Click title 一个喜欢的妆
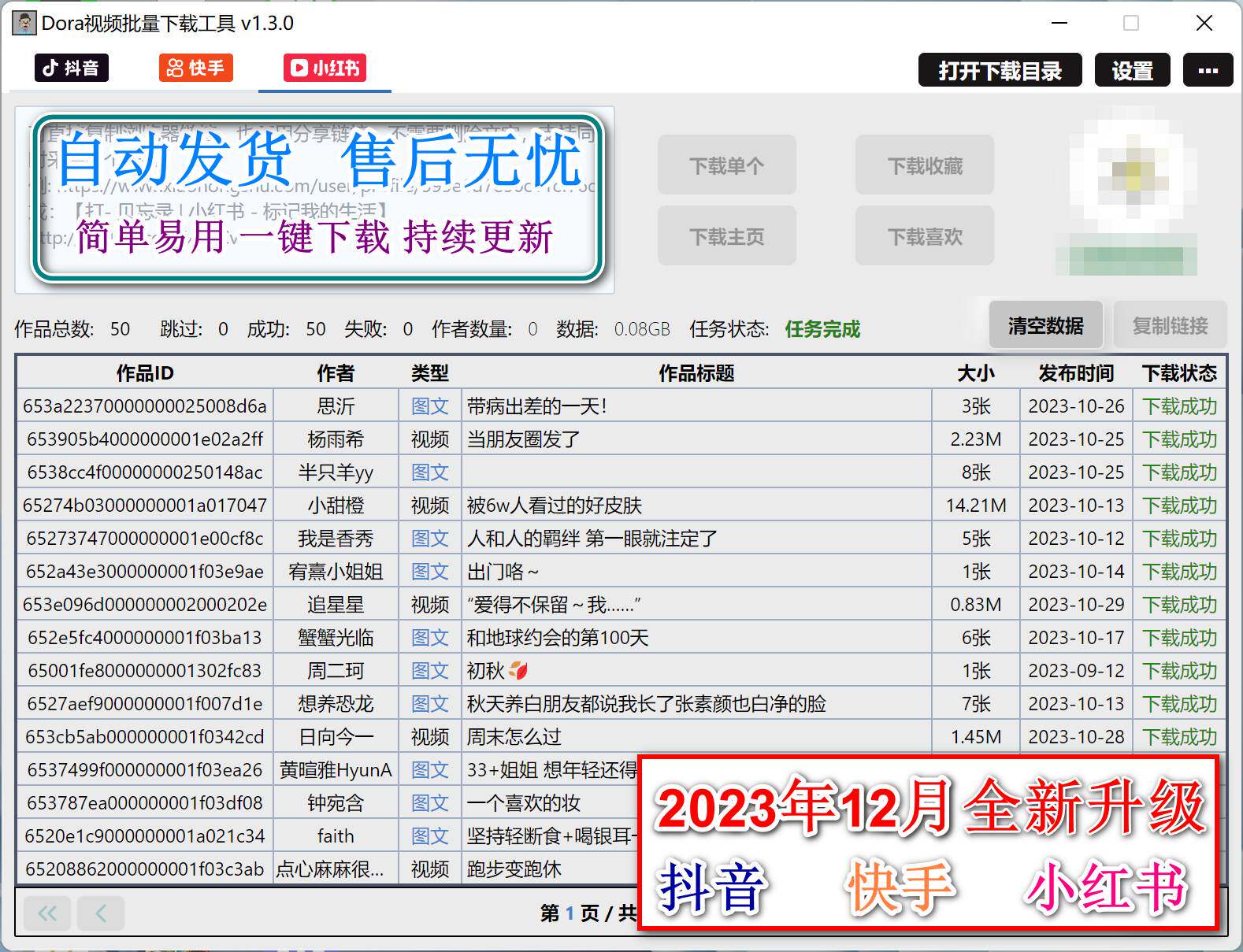1243x952 pixels. (x=523, y=803)
